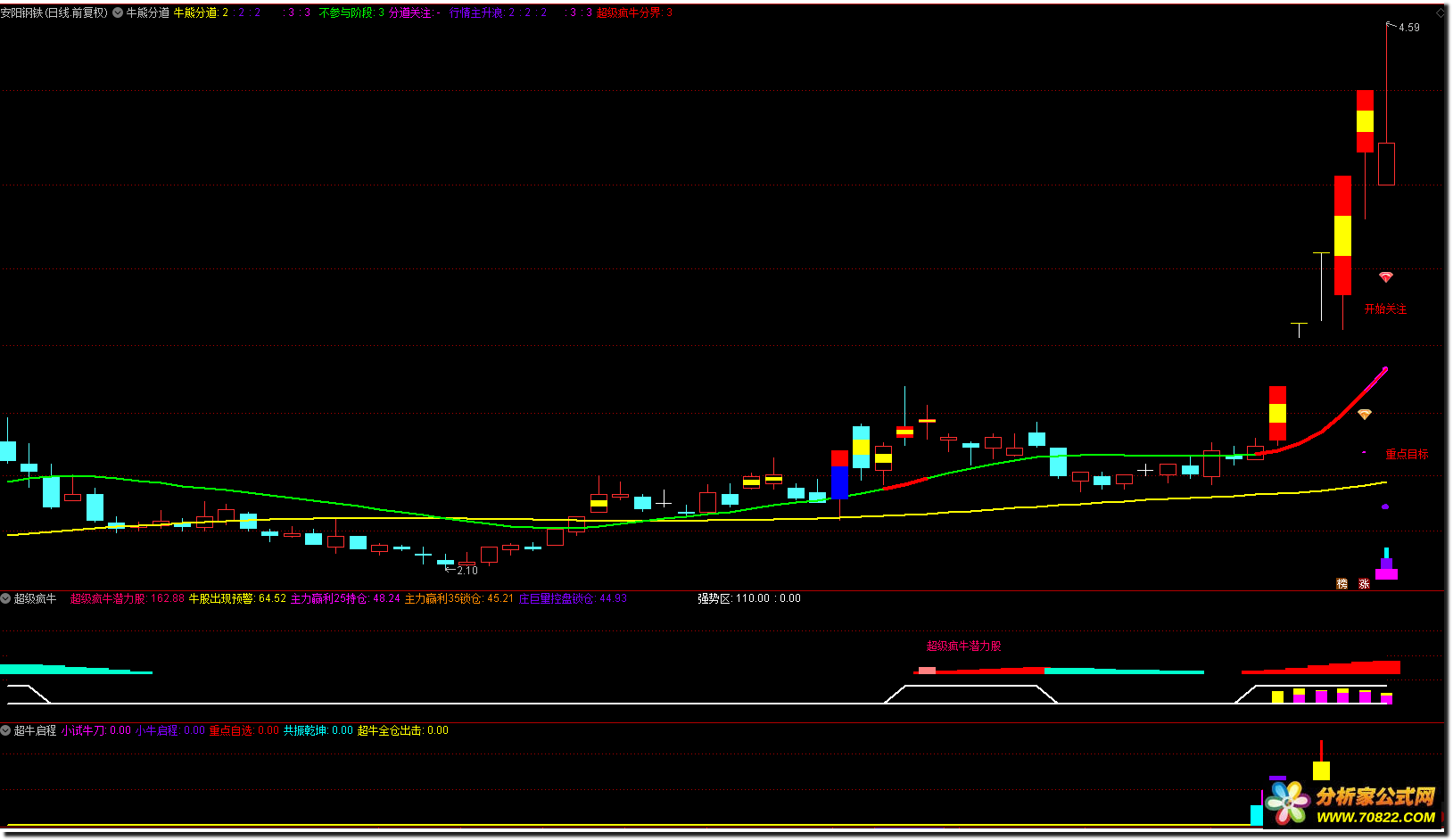
Task: Click the 不参与阶段: 3 value
Action: pyautogui.click(x=351, y=12)
